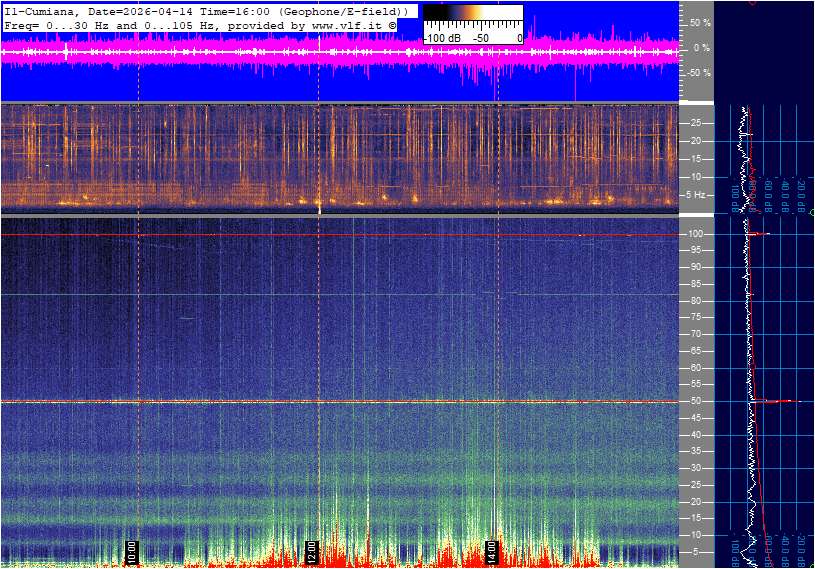Viewport: 815px width, 569px height.
Task: Click the '-50 %' amplitude axis label
Action: coord(699,73)
